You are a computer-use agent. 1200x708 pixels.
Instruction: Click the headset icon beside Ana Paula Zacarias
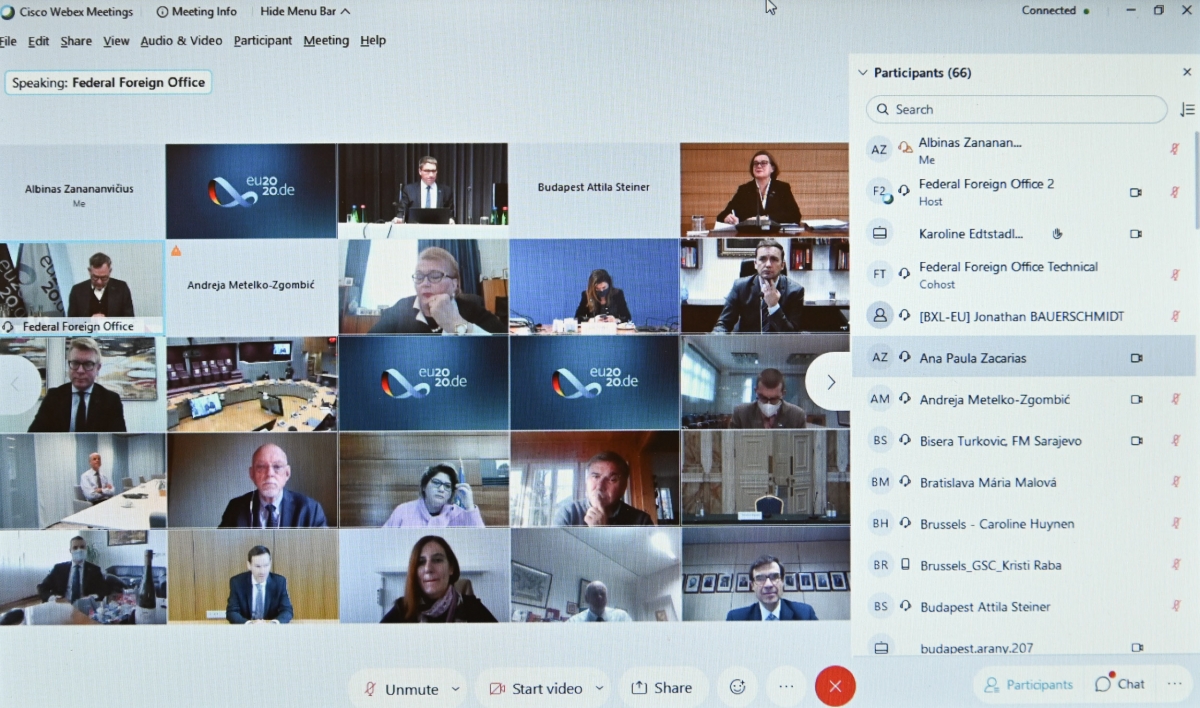point(904,357)
